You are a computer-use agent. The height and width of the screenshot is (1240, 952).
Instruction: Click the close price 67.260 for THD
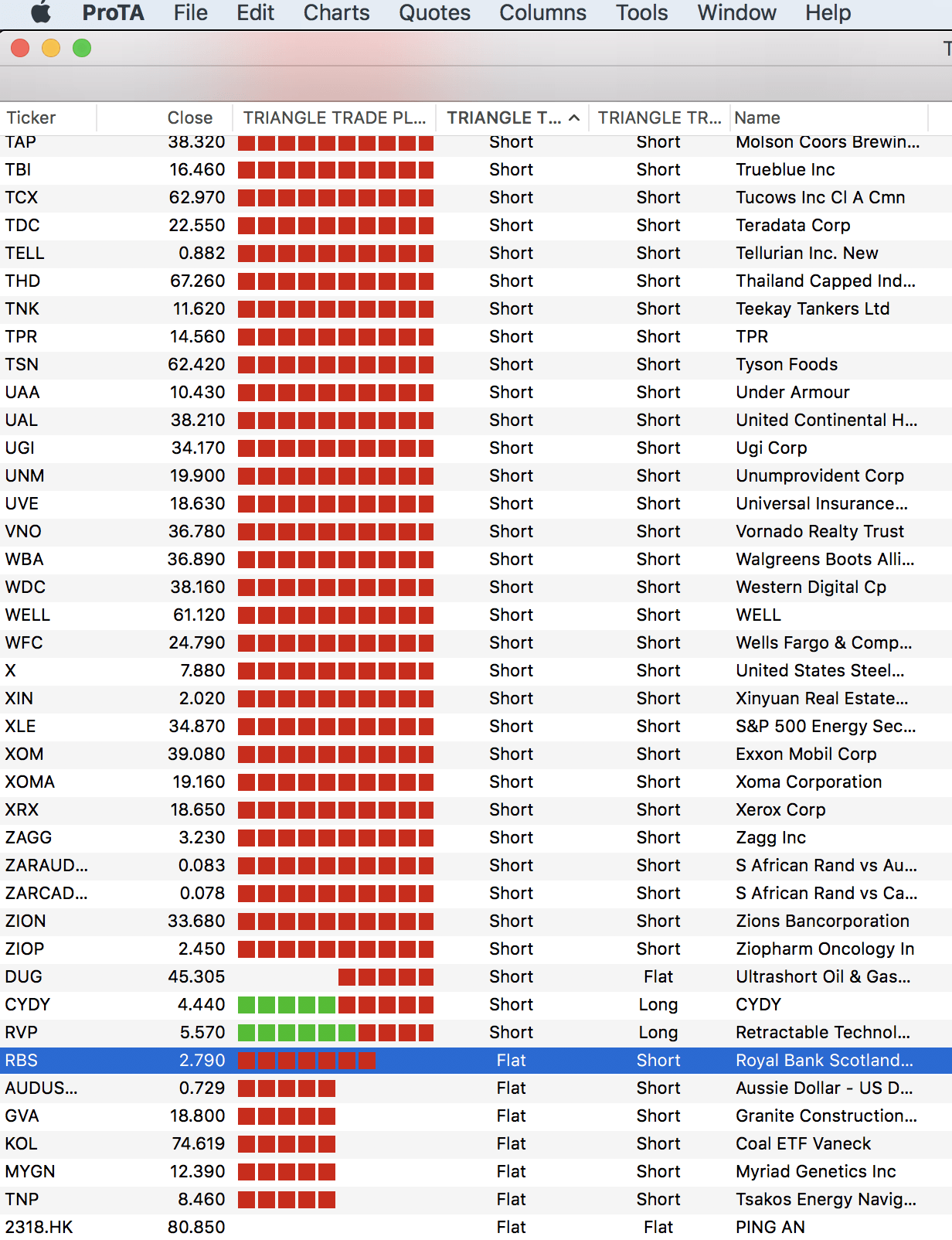click(x=198, y=281)
